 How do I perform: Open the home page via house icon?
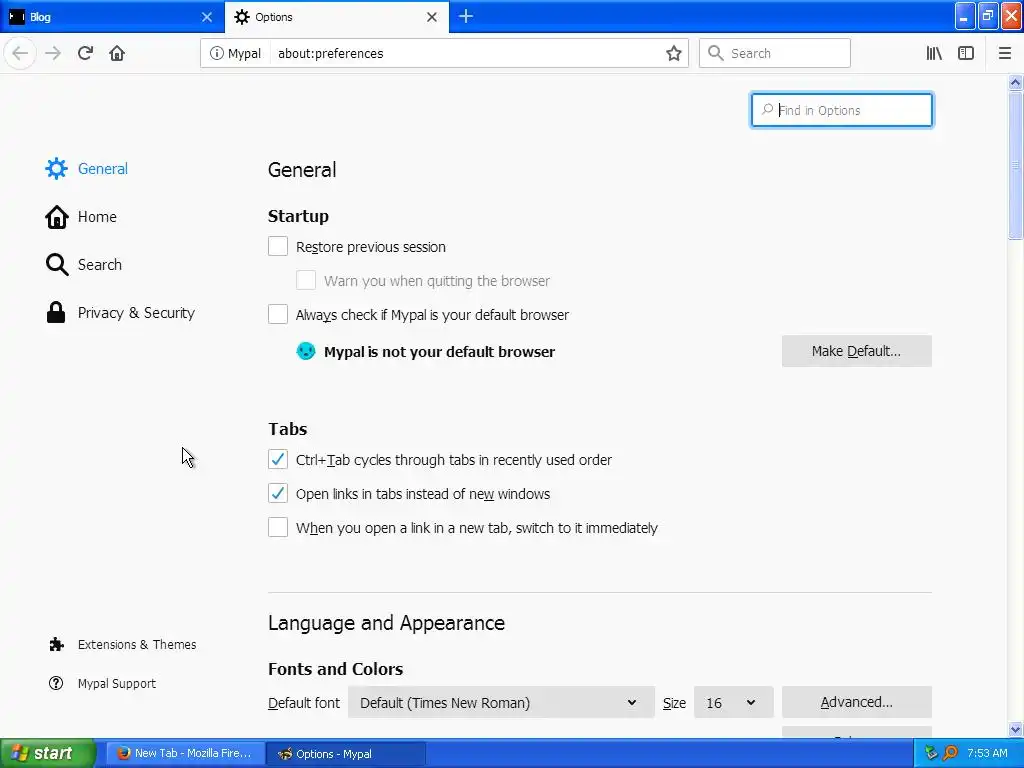(x=117, y=53)
